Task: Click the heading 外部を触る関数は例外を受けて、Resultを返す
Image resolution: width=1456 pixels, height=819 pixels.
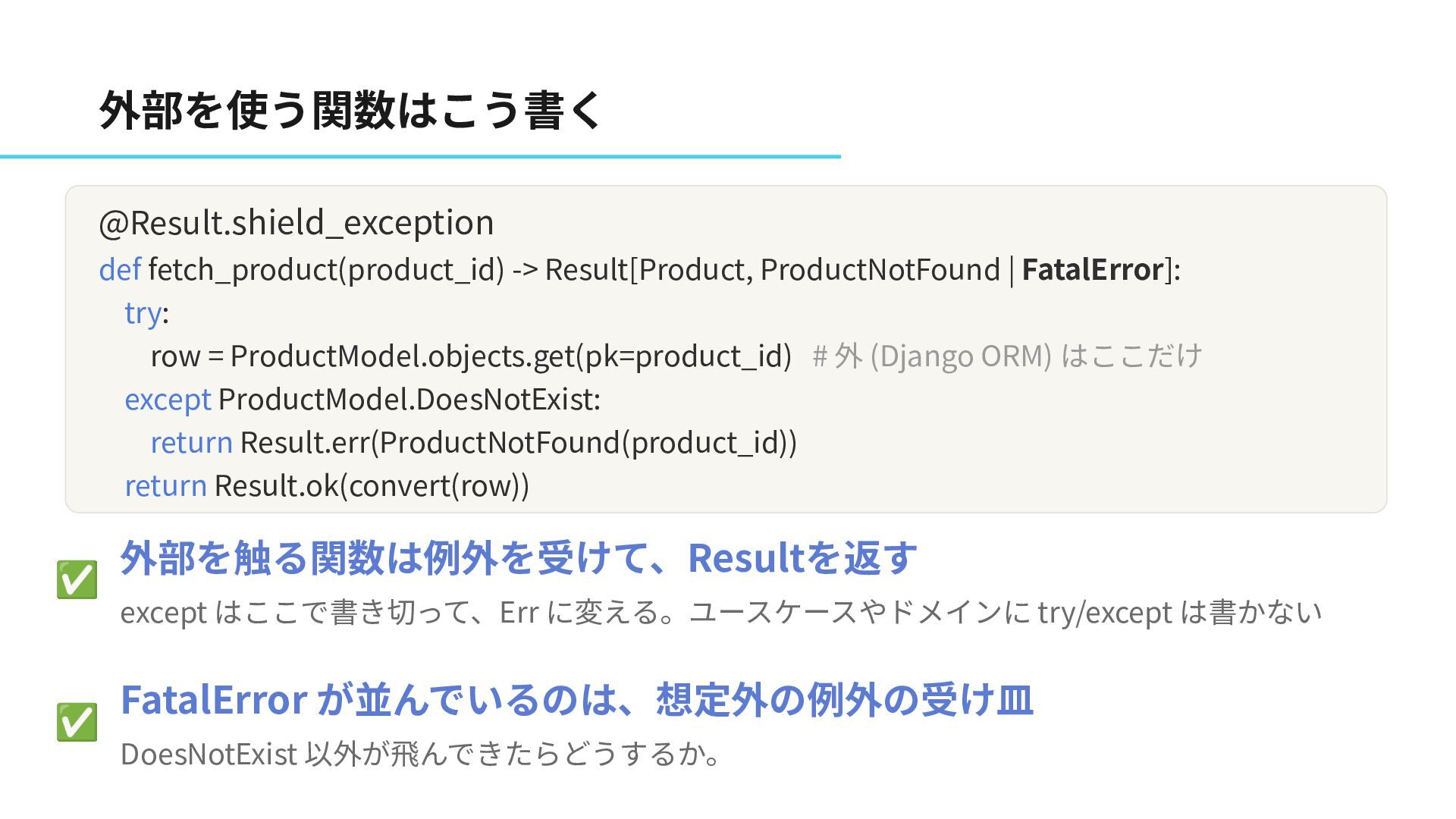Action: pyautogui.click(x=519, y=558)
